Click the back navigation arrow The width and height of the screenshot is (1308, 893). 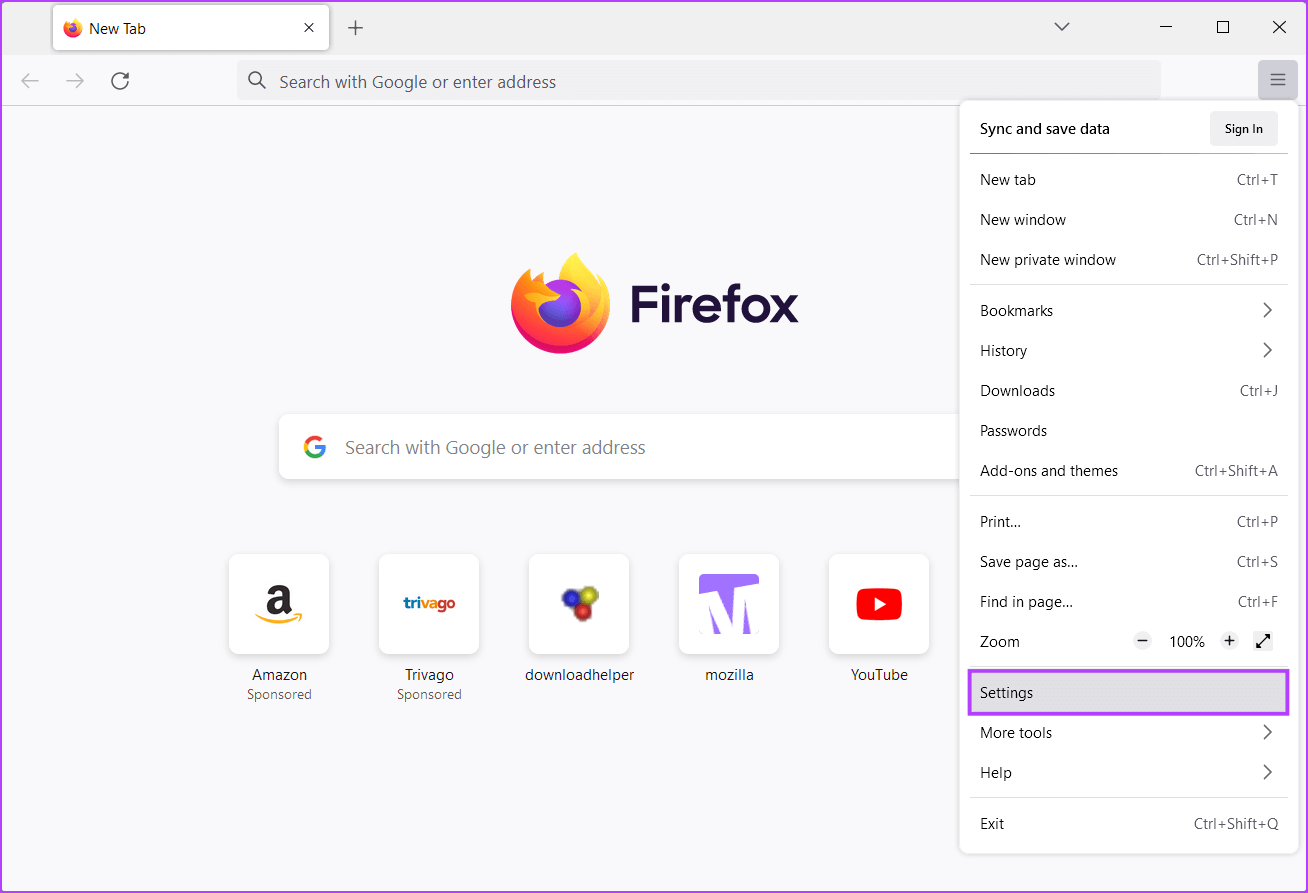(30, 81)
